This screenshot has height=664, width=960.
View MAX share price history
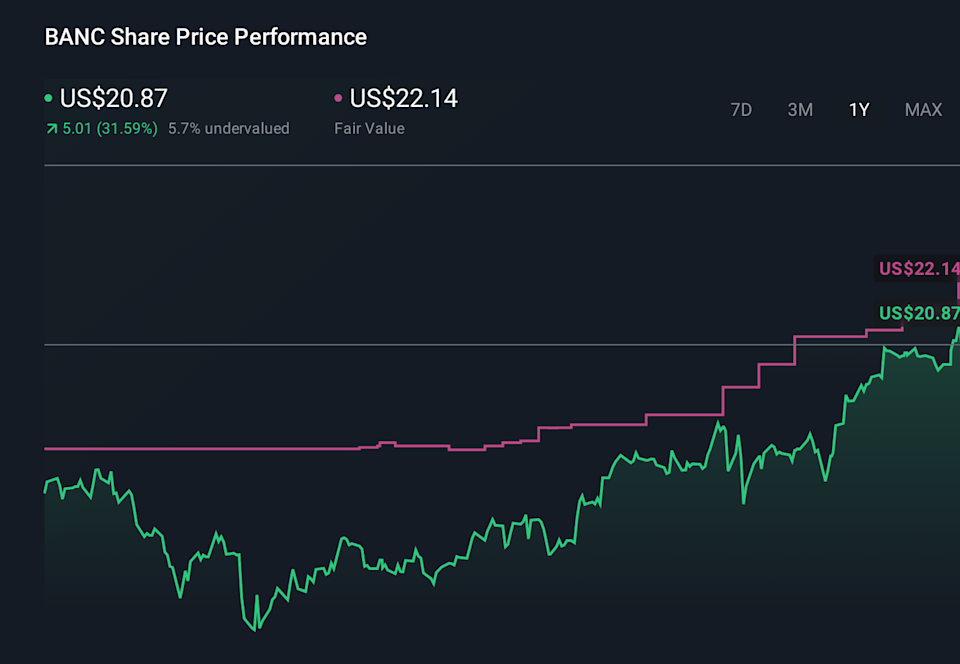[923, 110]
